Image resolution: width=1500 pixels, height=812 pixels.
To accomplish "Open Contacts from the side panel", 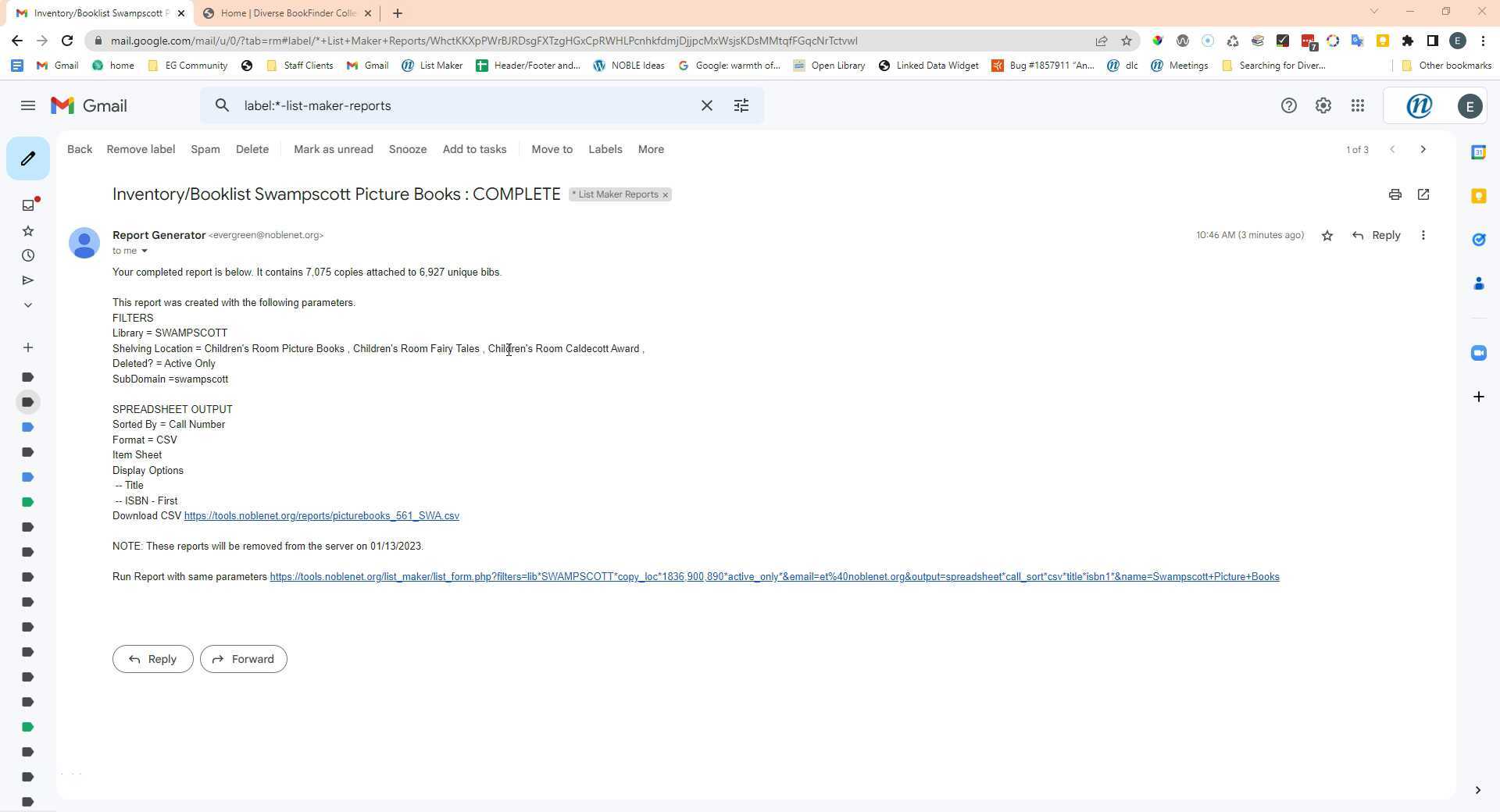I will [1478, 283].
